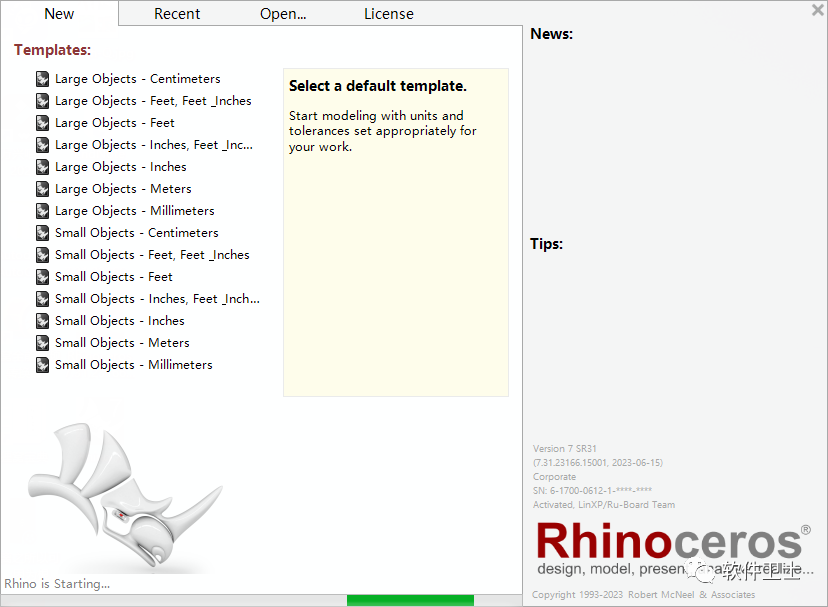Click the icon beside Large Objects - Feet, Feet _Inches
The height and width of the screenshot is (607, 828).
pyautogui.click(x=42, y=101)
